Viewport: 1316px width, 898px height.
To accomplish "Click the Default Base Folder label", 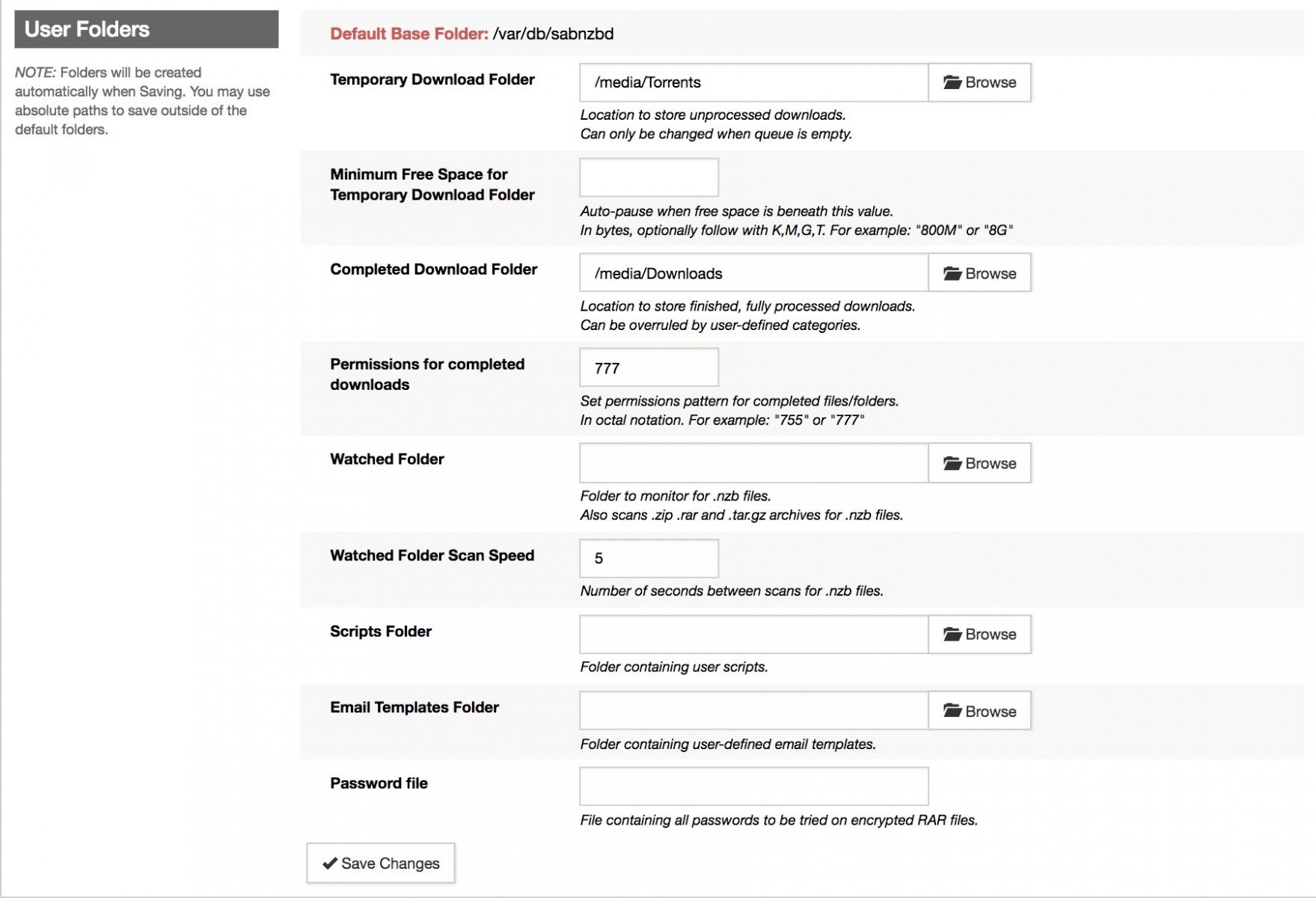I will 408,34.
